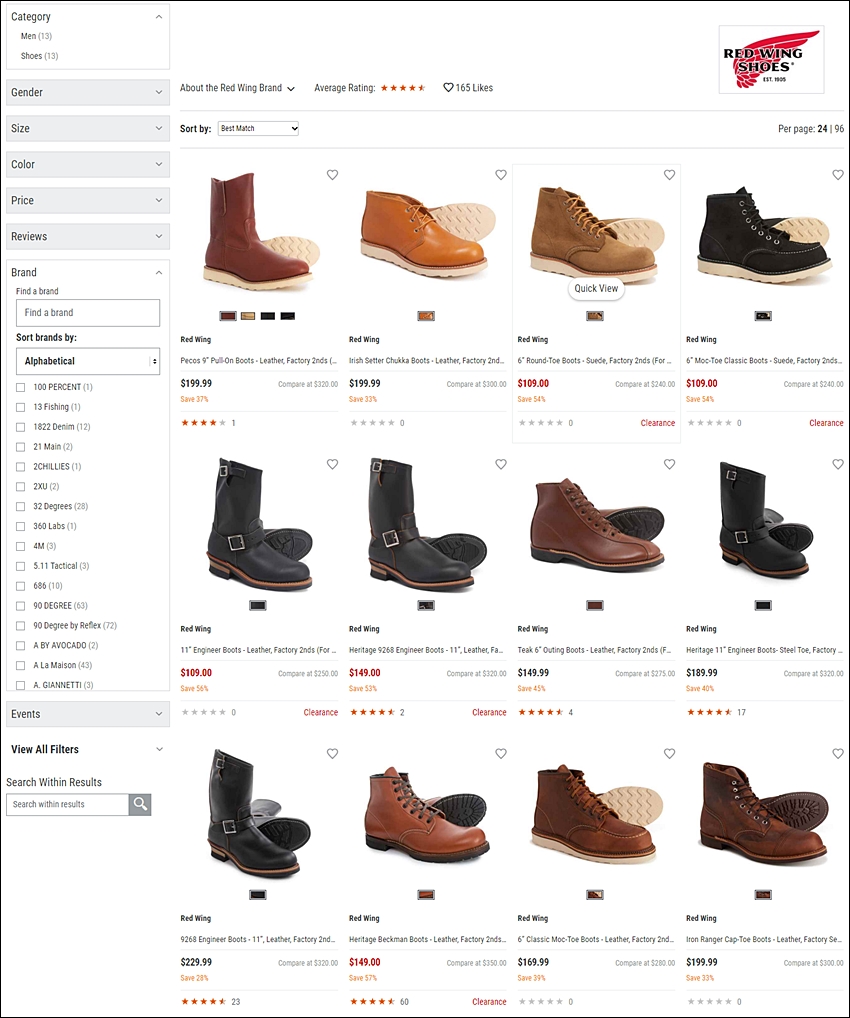Open the Teak 6" Outing Boots product image
This screenshot has height=1018, width=850.
click(x=596, y=525)
